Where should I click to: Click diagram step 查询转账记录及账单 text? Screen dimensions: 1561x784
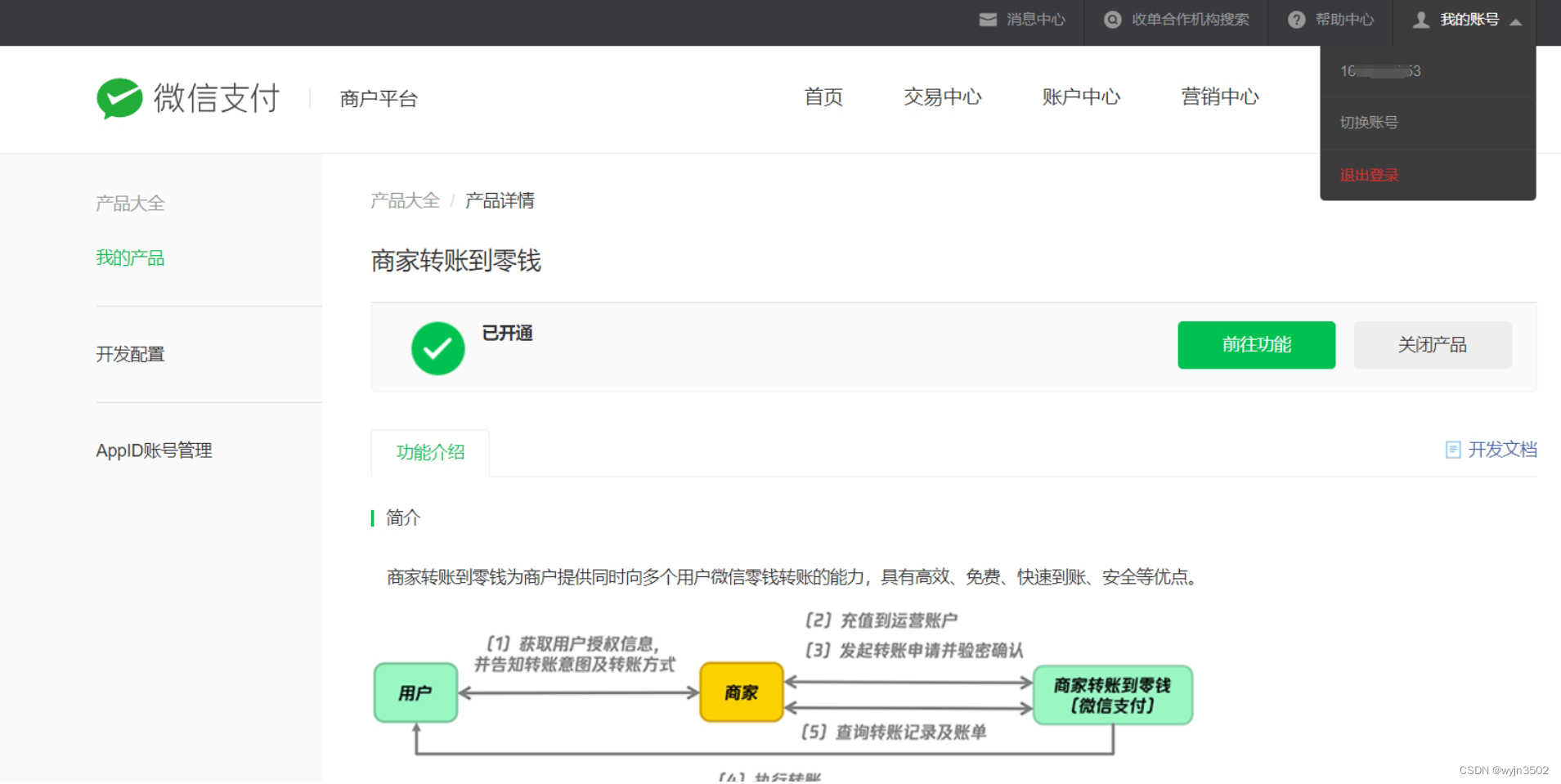click(x=894, y=732)
